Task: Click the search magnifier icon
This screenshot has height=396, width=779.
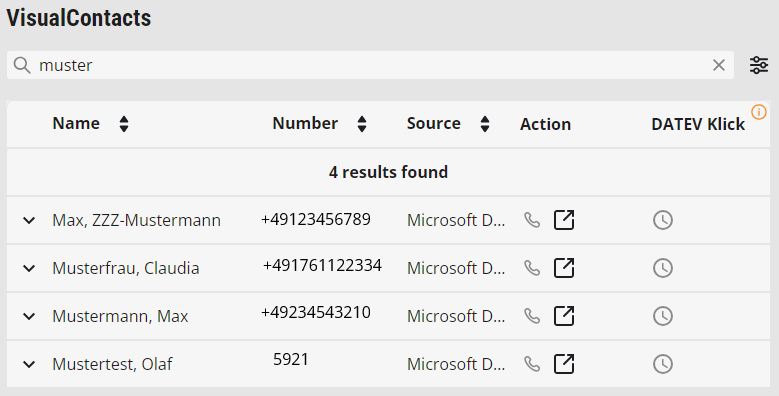Action: [x=22, y=65]
